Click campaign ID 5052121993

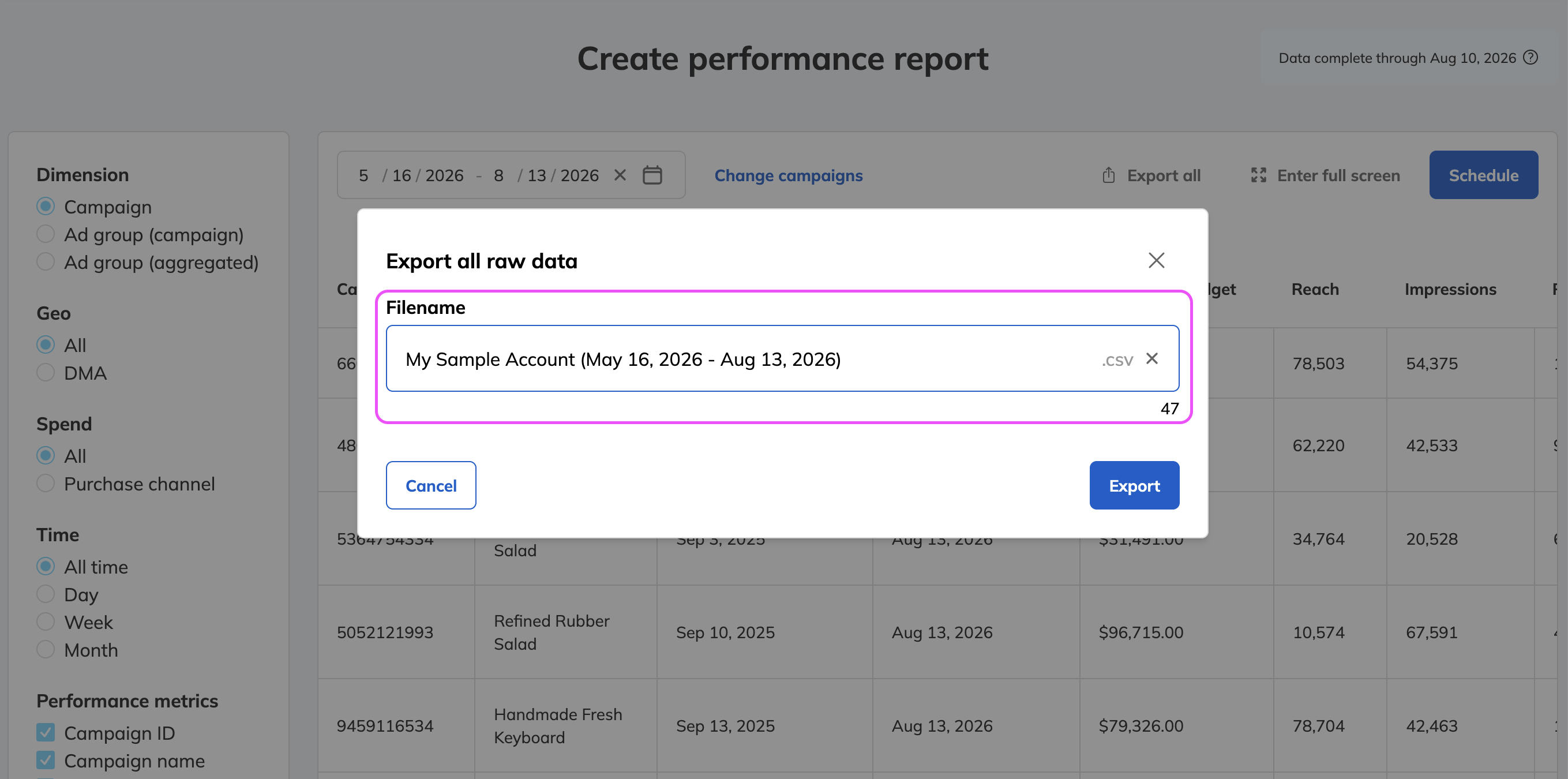pos(385,632)
